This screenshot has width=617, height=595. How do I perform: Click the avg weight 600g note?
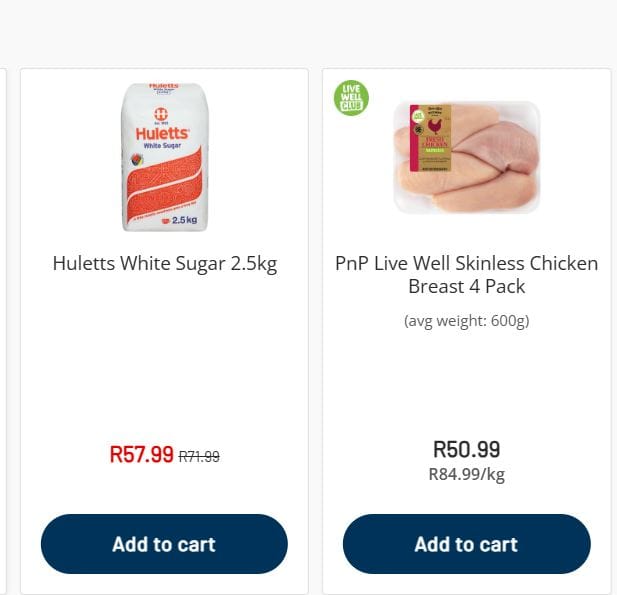466,321
